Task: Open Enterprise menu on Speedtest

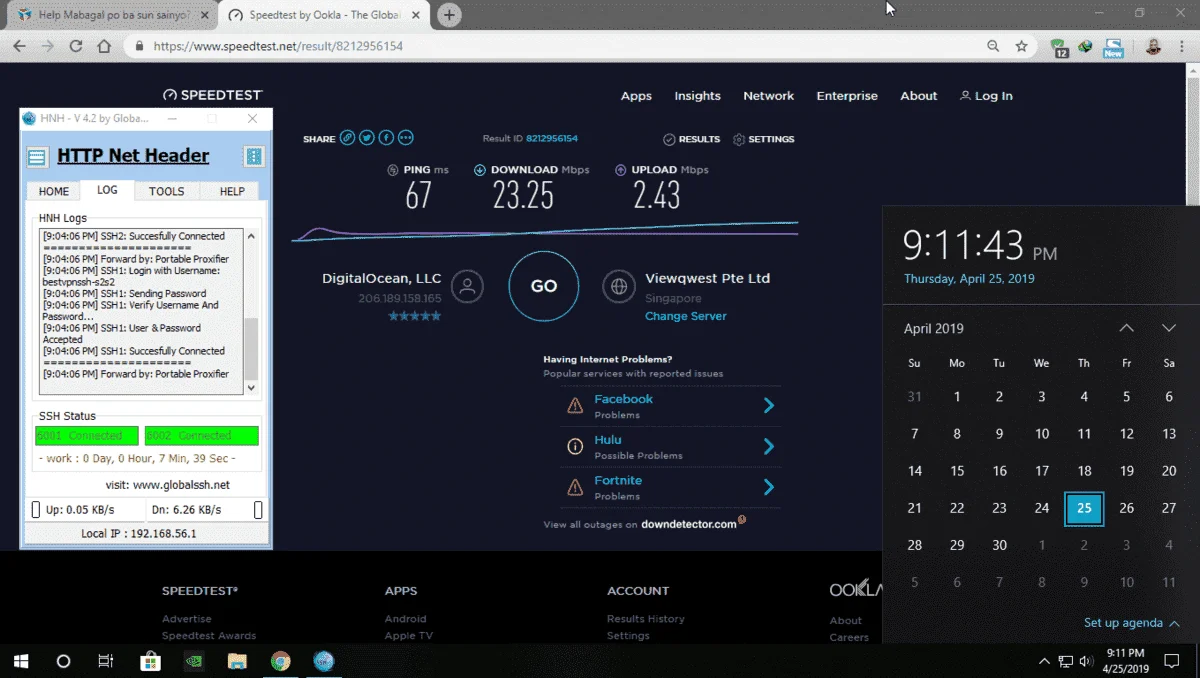Action: 847,96
